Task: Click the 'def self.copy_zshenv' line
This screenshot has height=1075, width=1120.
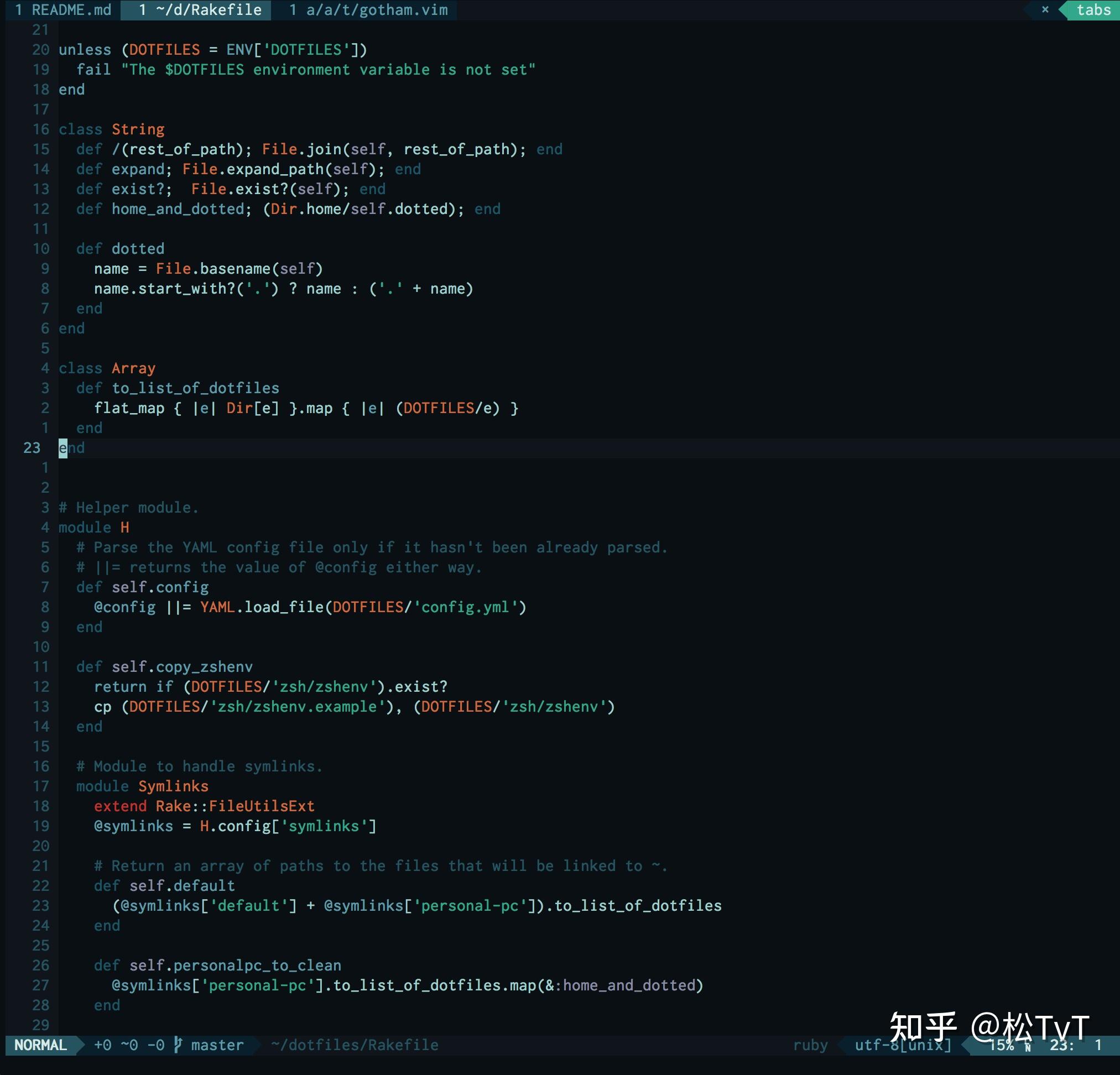Action: pyautogui.click(x=165, y=667)
